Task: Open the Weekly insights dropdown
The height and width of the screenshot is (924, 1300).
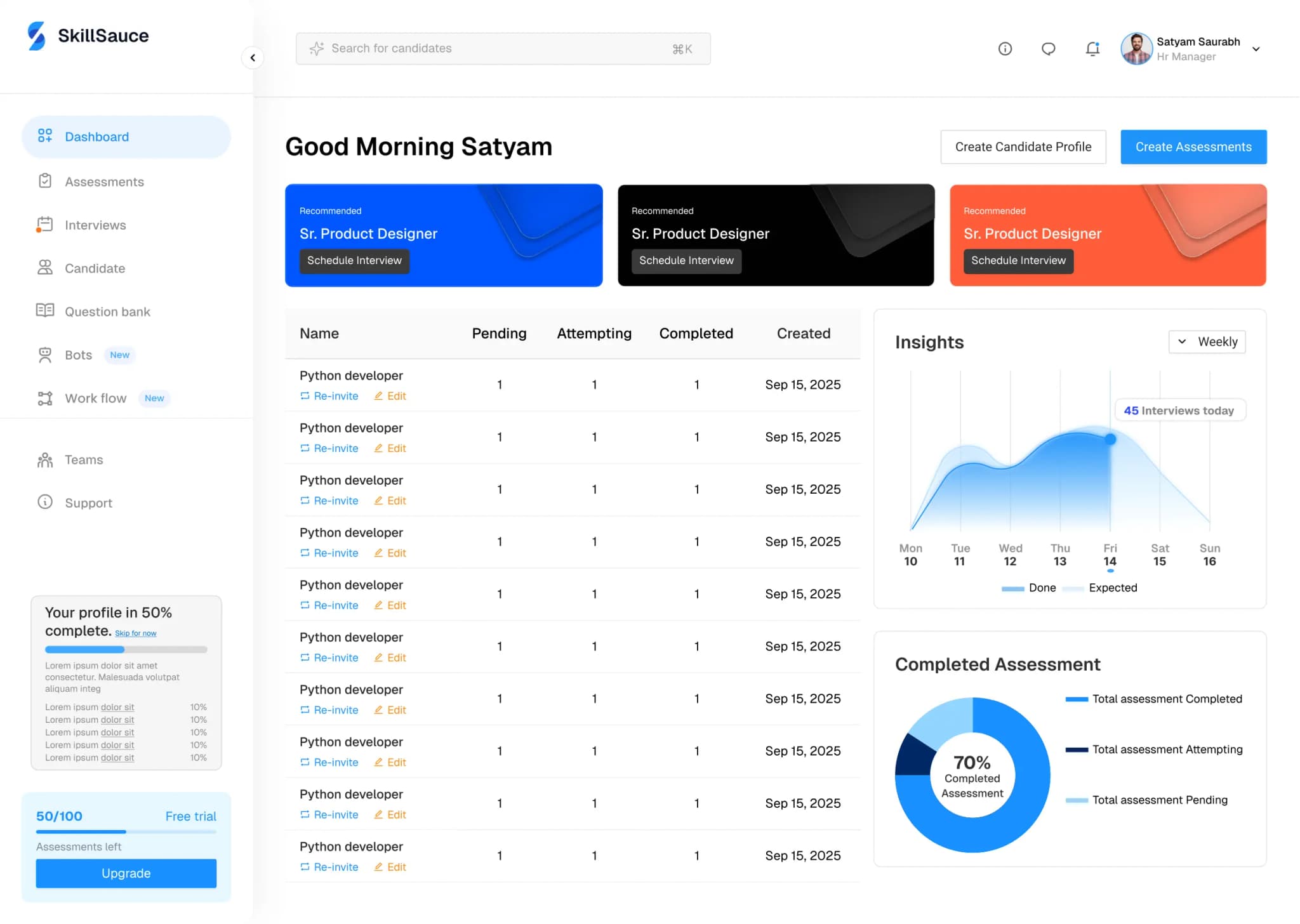Action: coord(1207,341)
